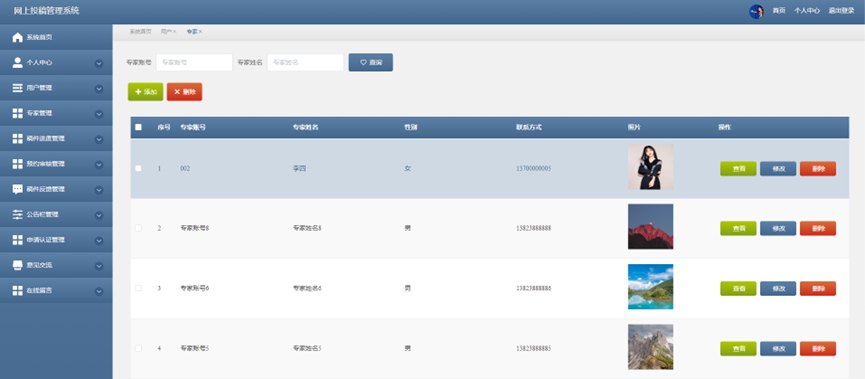
Task: Click 退出登录 to log out
Action: tap(841, 10)
